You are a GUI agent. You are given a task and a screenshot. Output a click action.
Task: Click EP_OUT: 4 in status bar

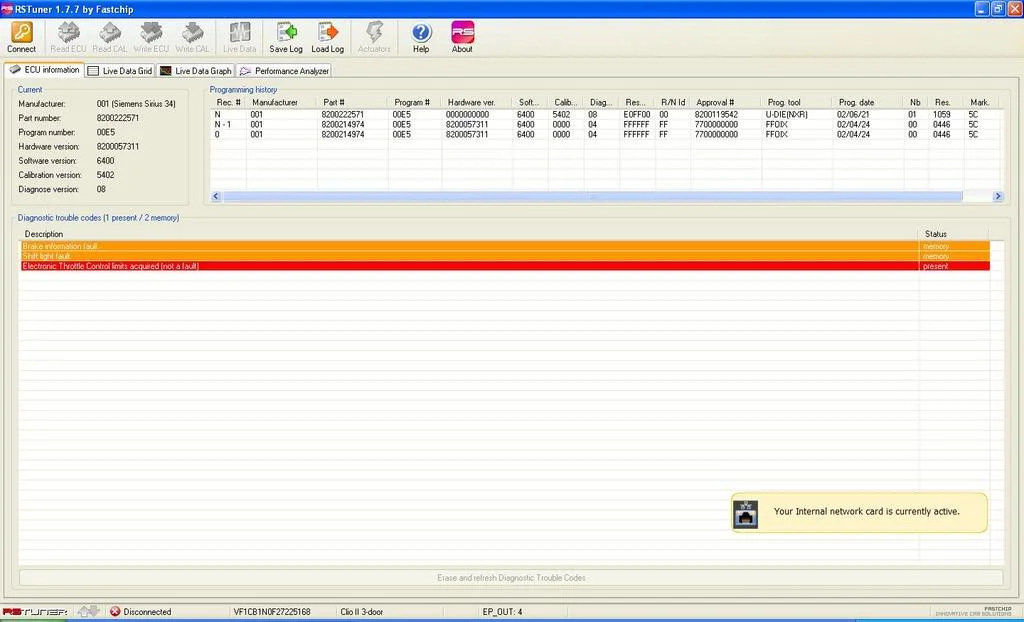502,612
